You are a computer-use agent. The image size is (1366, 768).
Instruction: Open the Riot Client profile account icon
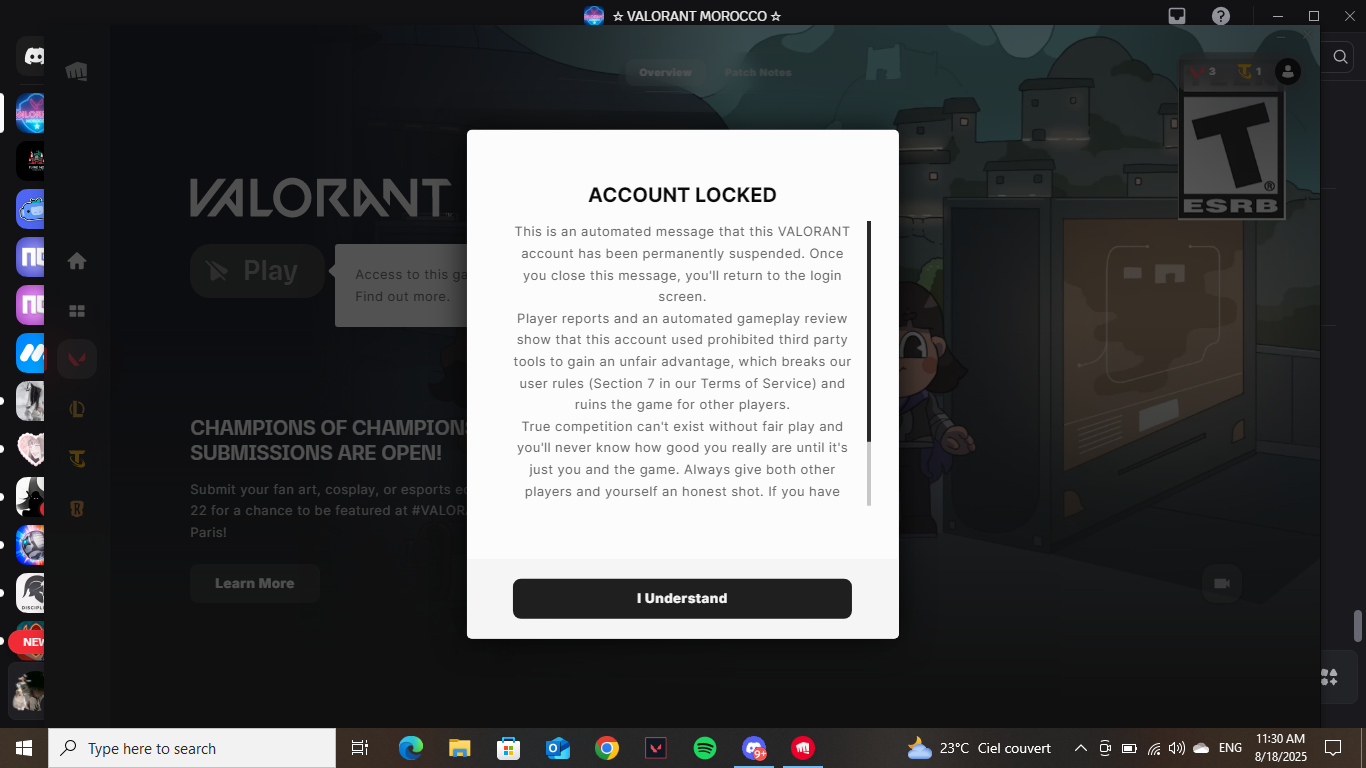click(1288, 71)
